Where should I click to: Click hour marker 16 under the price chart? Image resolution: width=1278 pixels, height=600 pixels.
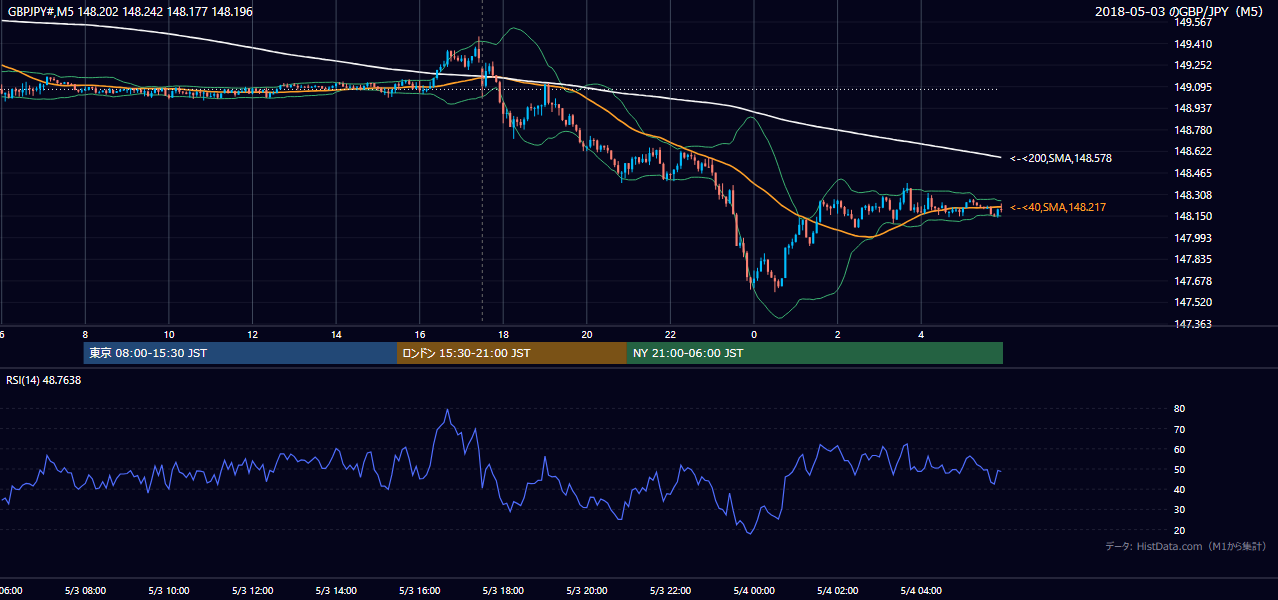(x=420, y=334)
